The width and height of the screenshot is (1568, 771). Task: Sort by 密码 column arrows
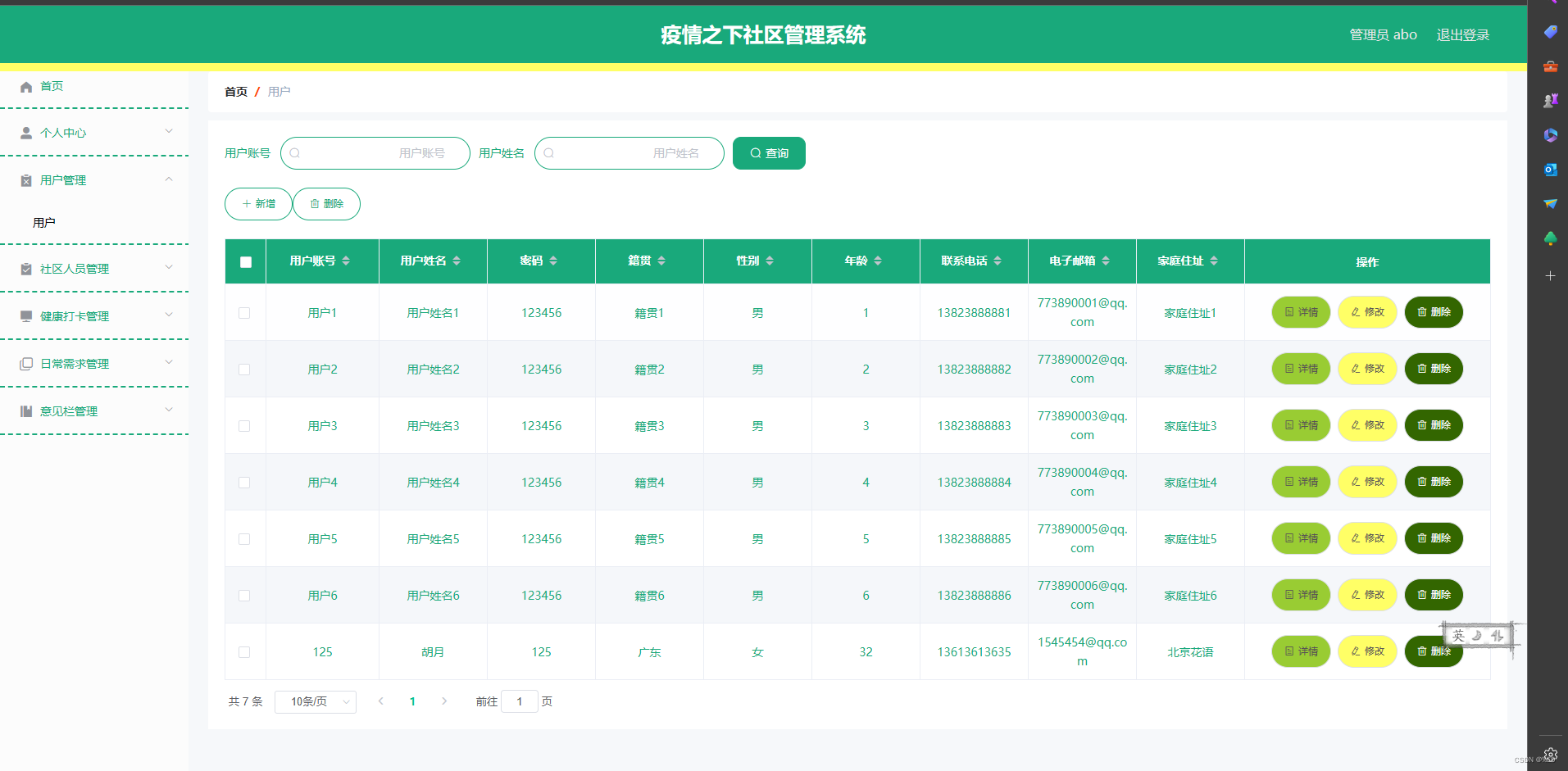tap(553, 261)
